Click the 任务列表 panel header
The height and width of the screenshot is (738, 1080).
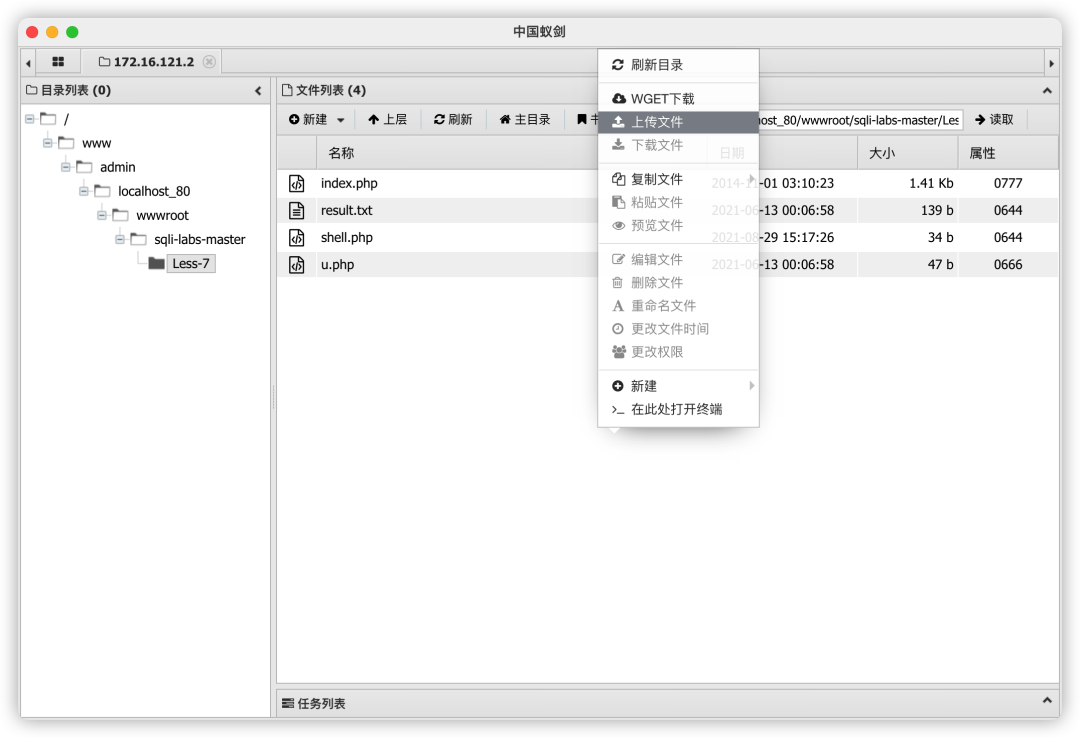click(x=667, y=704)
